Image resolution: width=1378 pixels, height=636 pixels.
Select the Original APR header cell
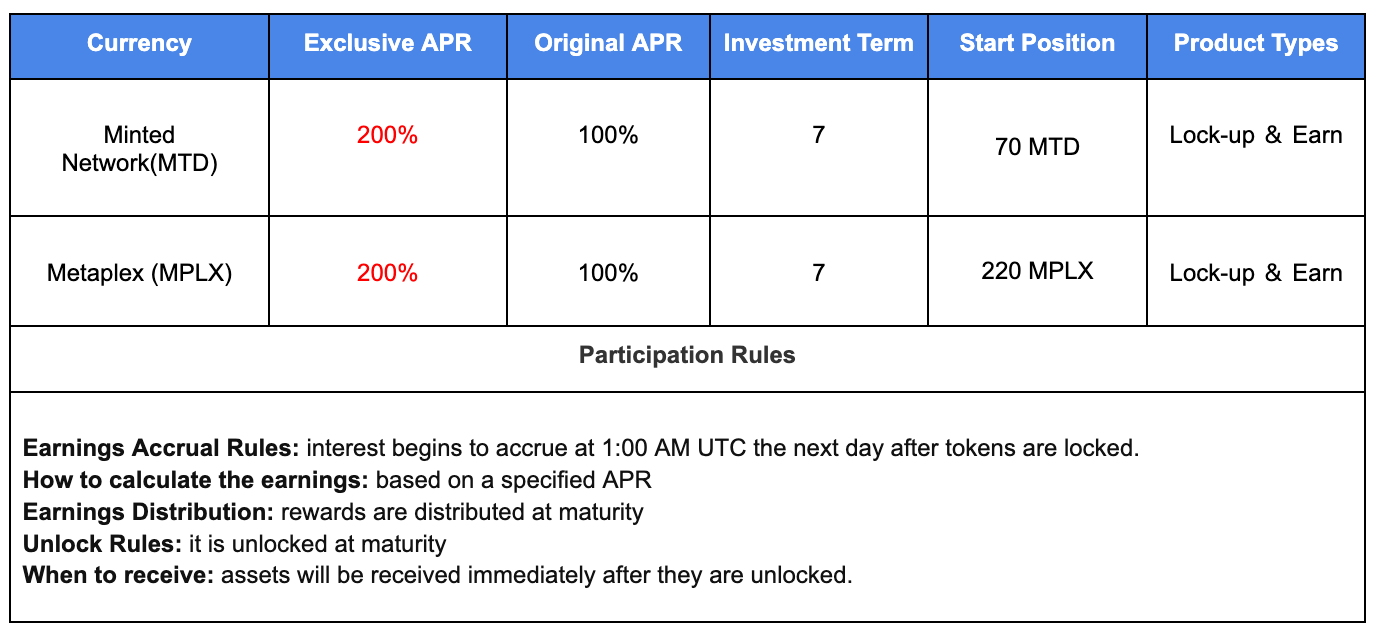point(608,44)
